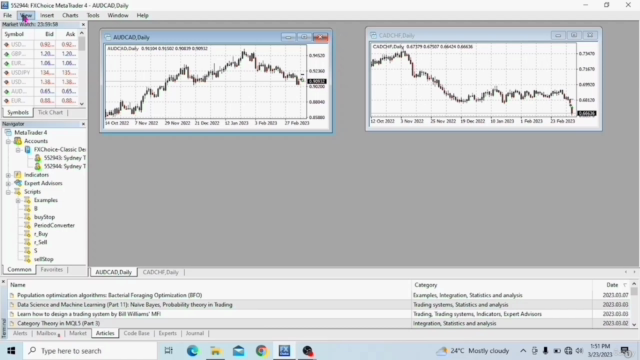Click the Accounts folder icon
640x360 pixels.
[18, 141]
